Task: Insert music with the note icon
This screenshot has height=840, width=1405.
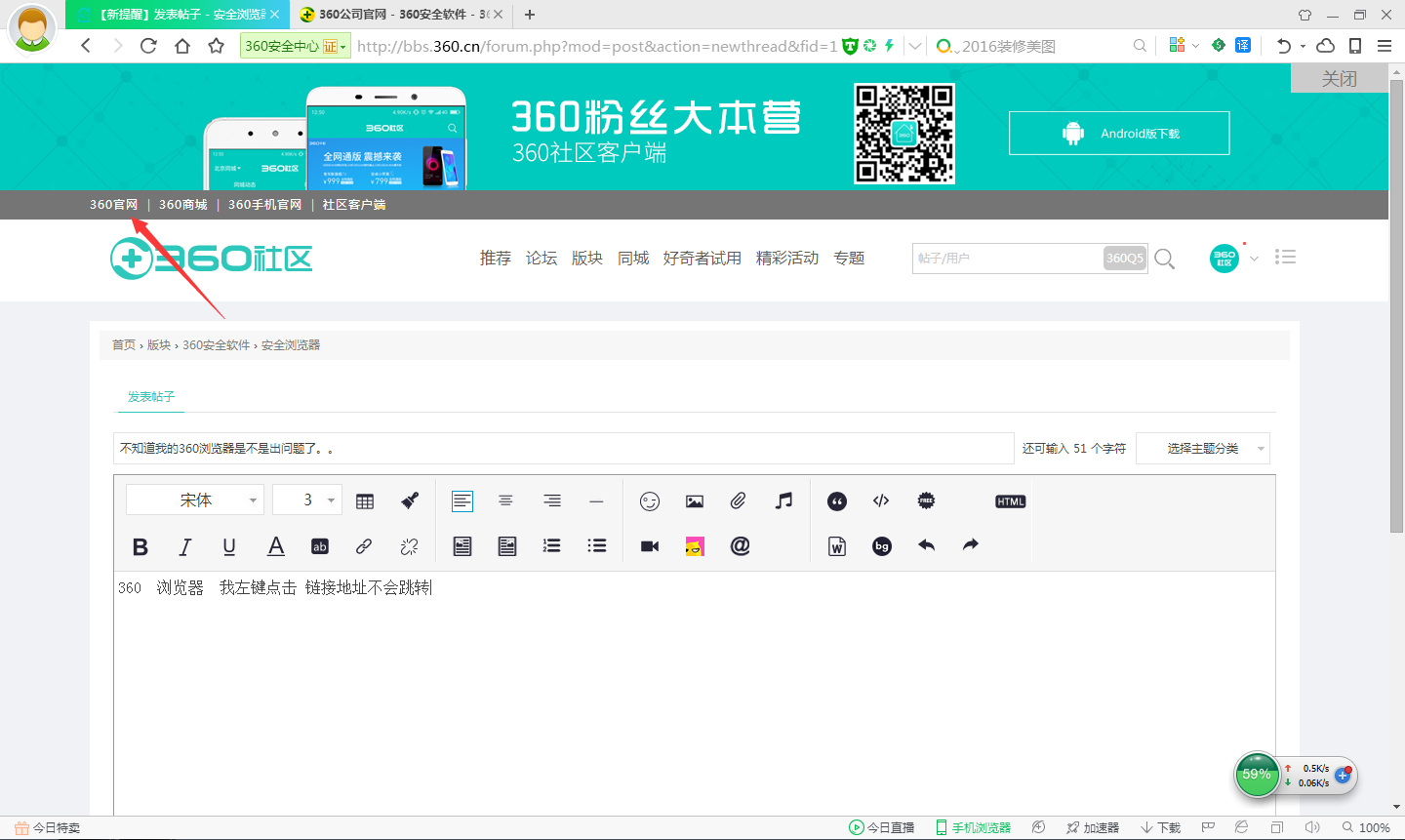Action: 783,500
